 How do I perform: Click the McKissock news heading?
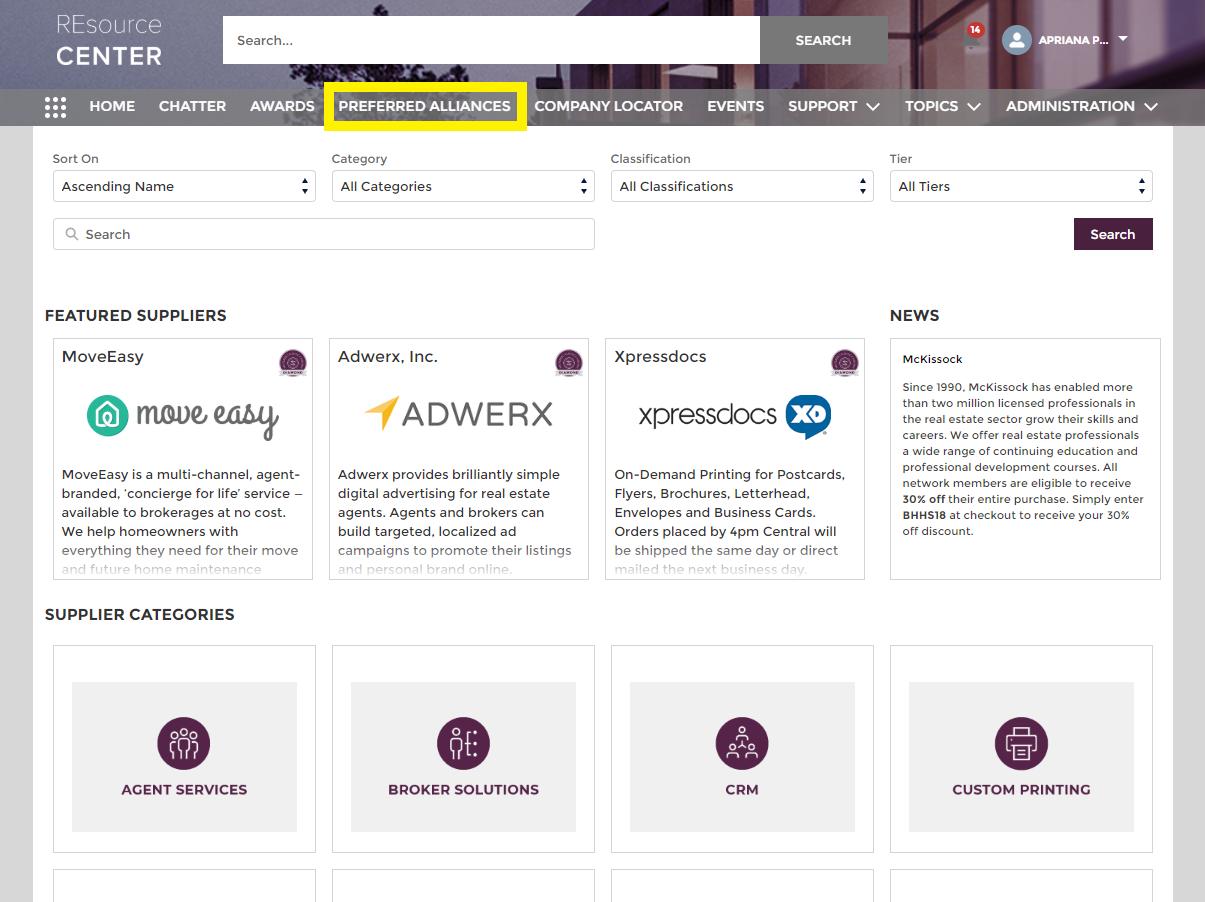point(932,359)
